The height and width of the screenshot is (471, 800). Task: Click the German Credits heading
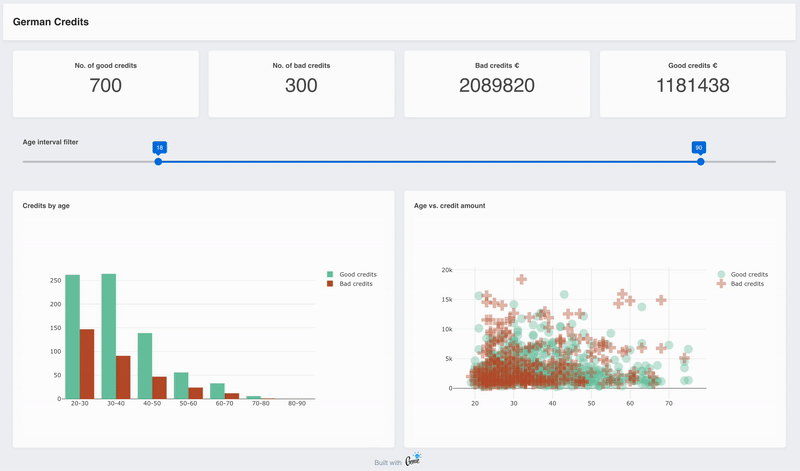(51, 22)
